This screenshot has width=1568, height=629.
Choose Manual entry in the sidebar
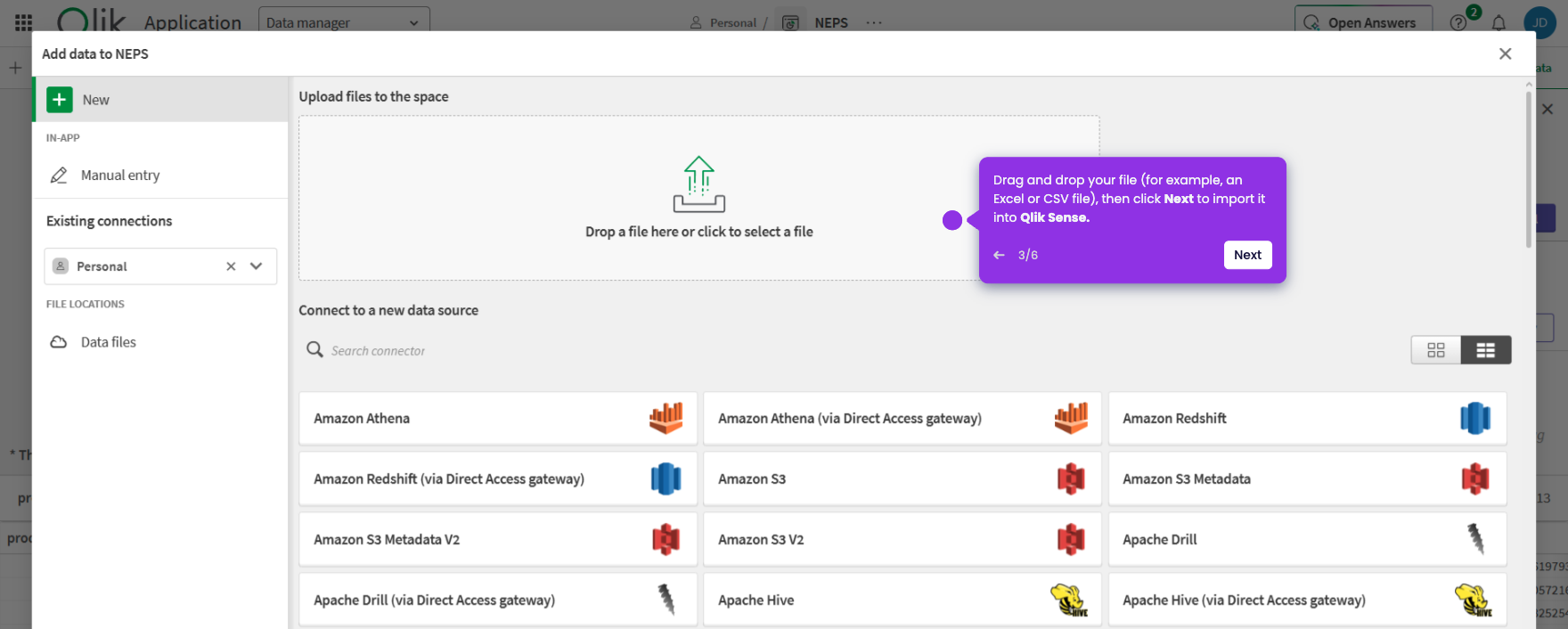[160, 176]
